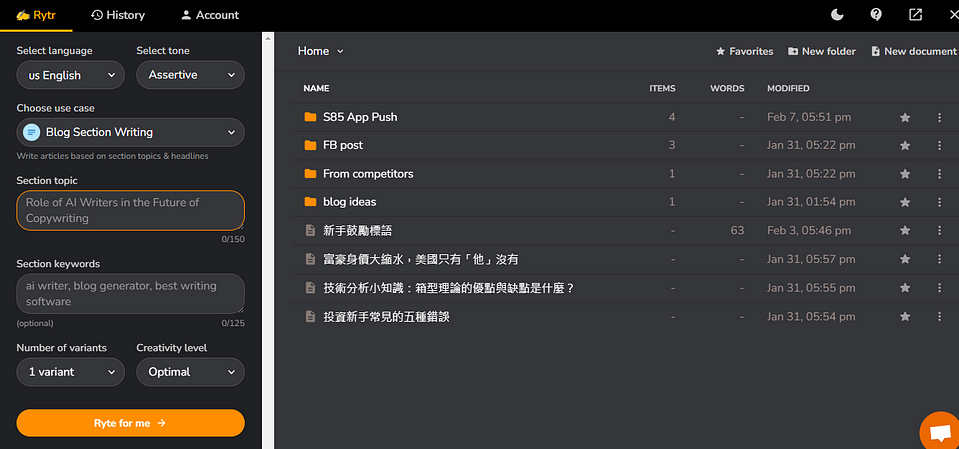Open more options for blog ideas folder

click(939, 202)
